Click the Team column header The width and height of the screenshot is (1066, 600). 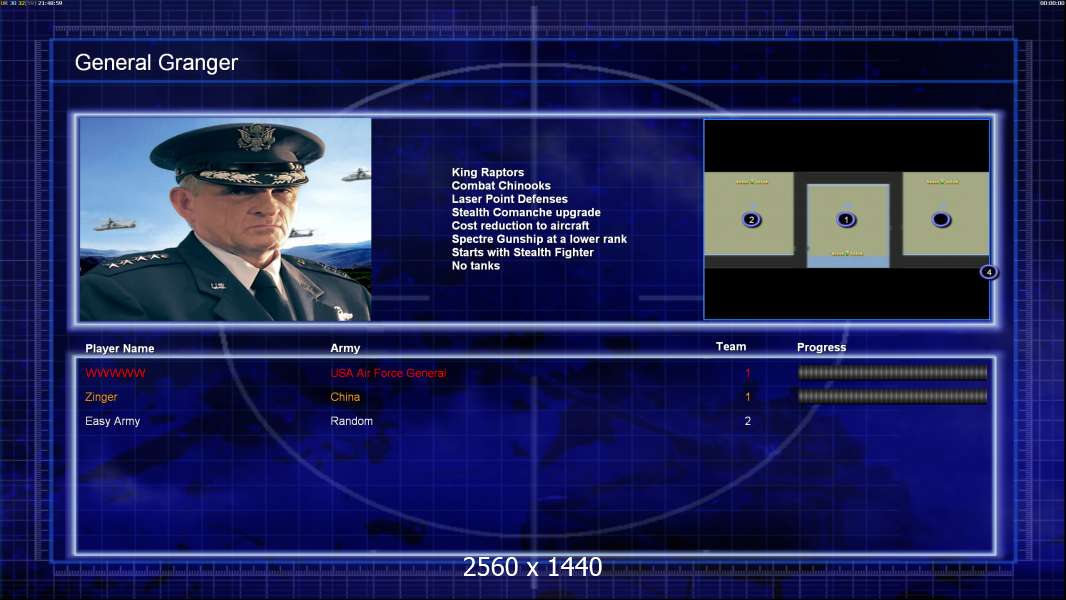tap(731, 347)
